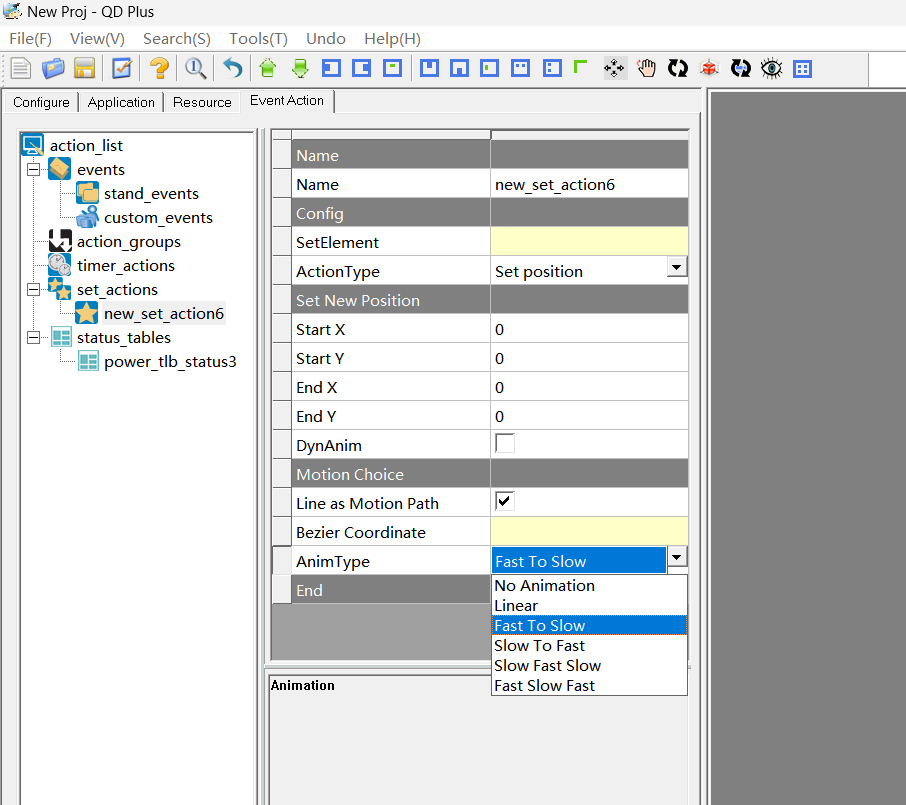Click the events package icon in tree
This screenshot has width=906, height=805.
click(60, 169)
